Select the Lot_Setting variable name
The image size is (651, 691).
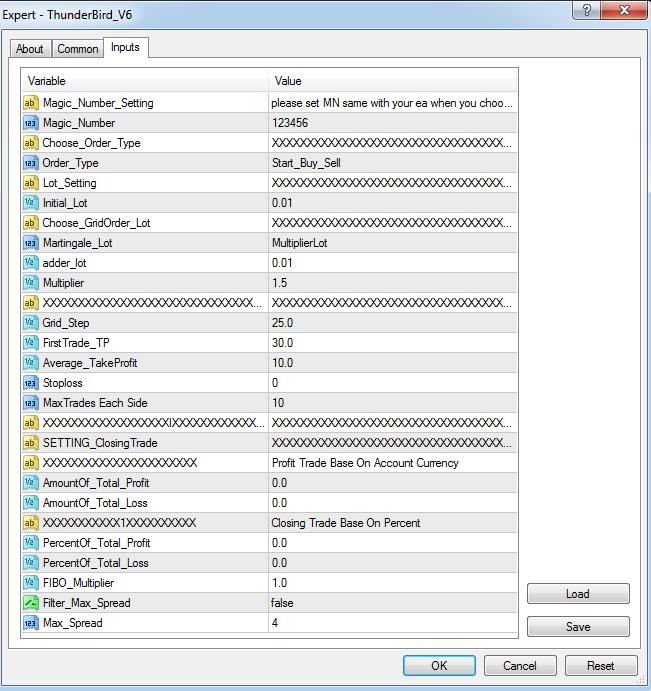[x=70, y=183]
